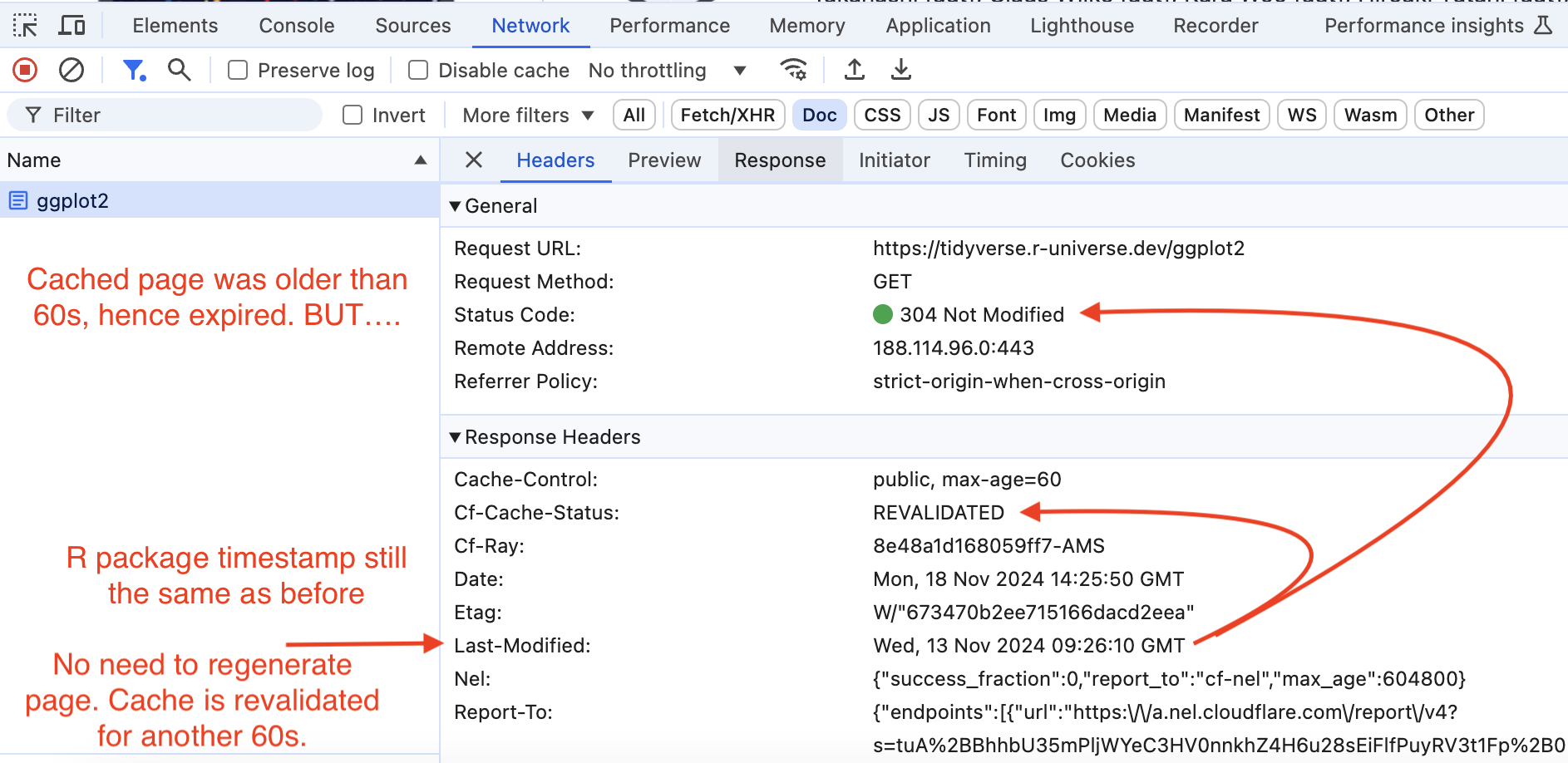Open network conditions wifi icon
The height and width of the screenshot is (763, 1568).
coord(794,71)
